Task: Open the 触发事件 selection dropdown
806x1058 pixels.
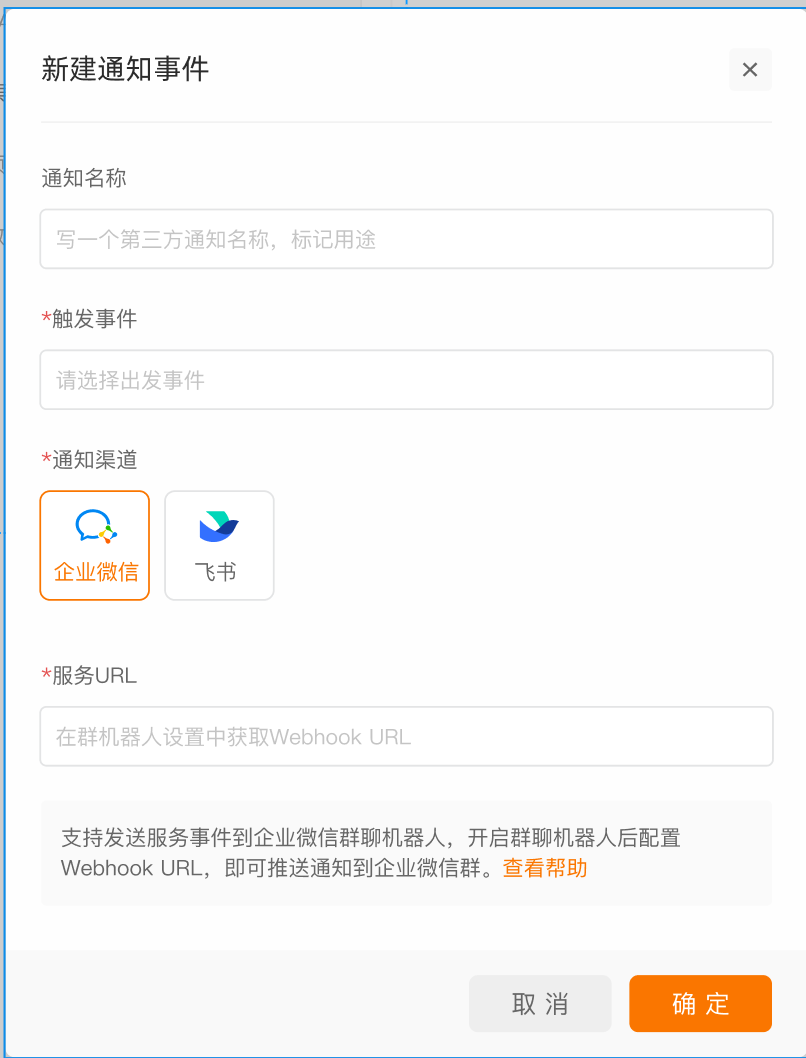Action: pos(406,380)
